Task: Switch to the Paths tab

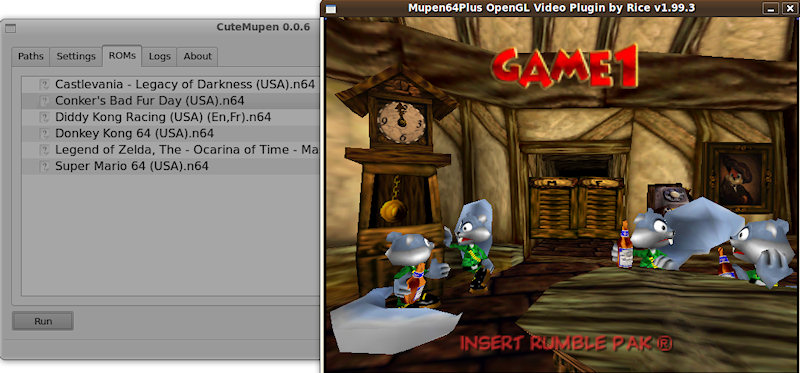Action: [31, 57]
